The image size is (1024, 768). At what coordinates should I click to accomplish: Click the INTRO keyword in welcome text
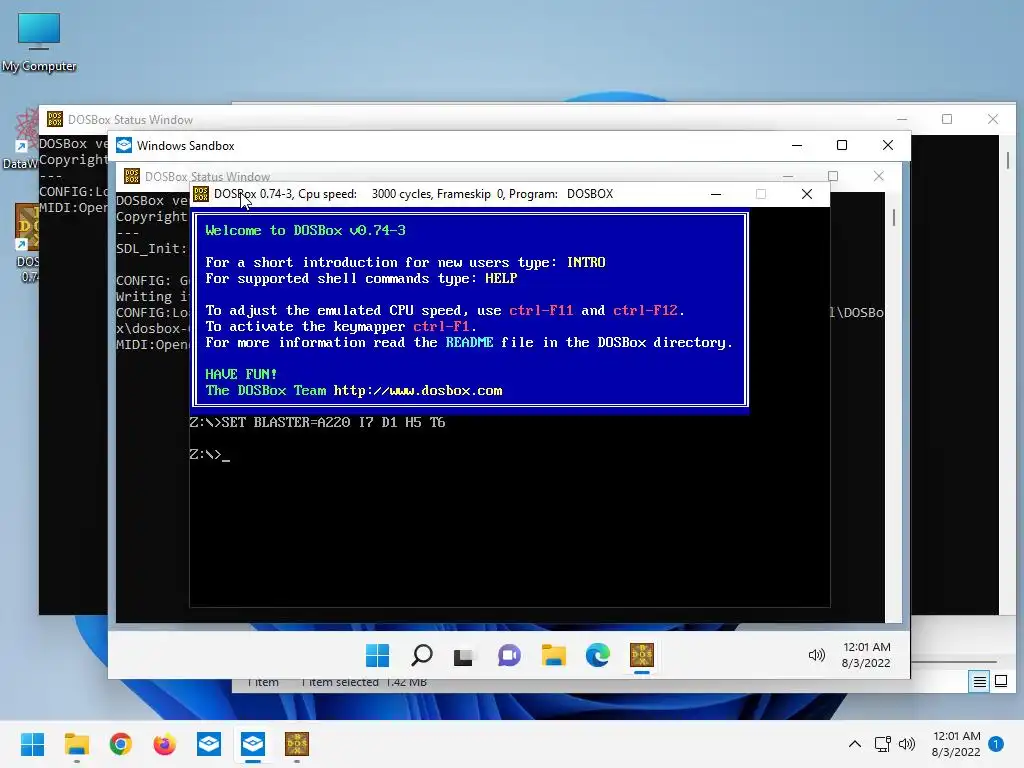586,263
